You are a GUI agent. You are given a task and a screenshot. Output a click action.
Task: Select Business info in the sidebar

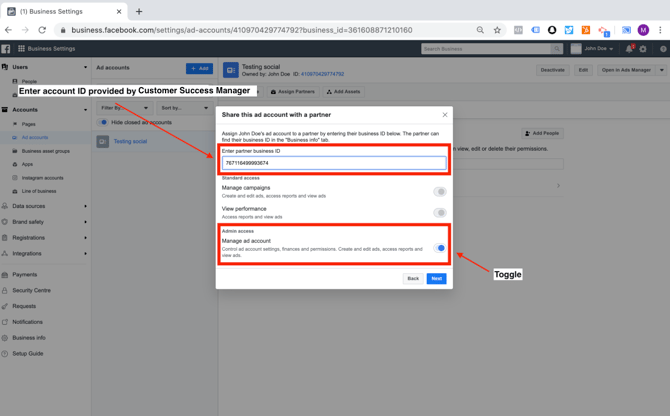tap(29, 338)
